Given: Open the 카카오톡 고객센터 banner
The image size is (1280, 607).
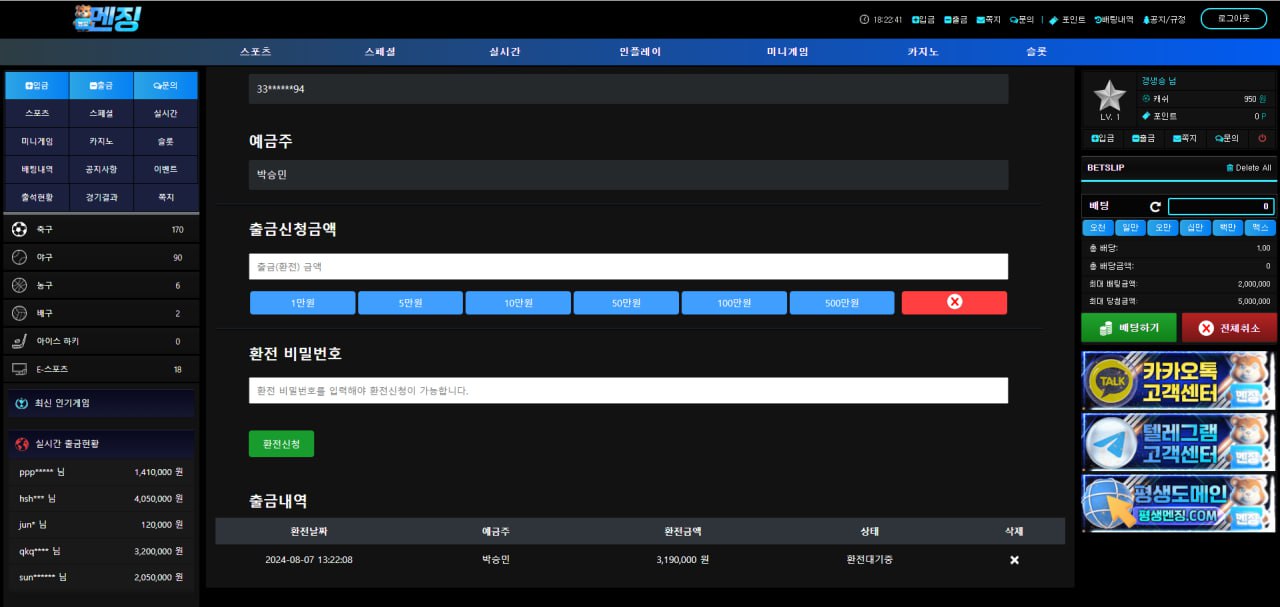Looking at the screenshot, I should coord(1178,380).
